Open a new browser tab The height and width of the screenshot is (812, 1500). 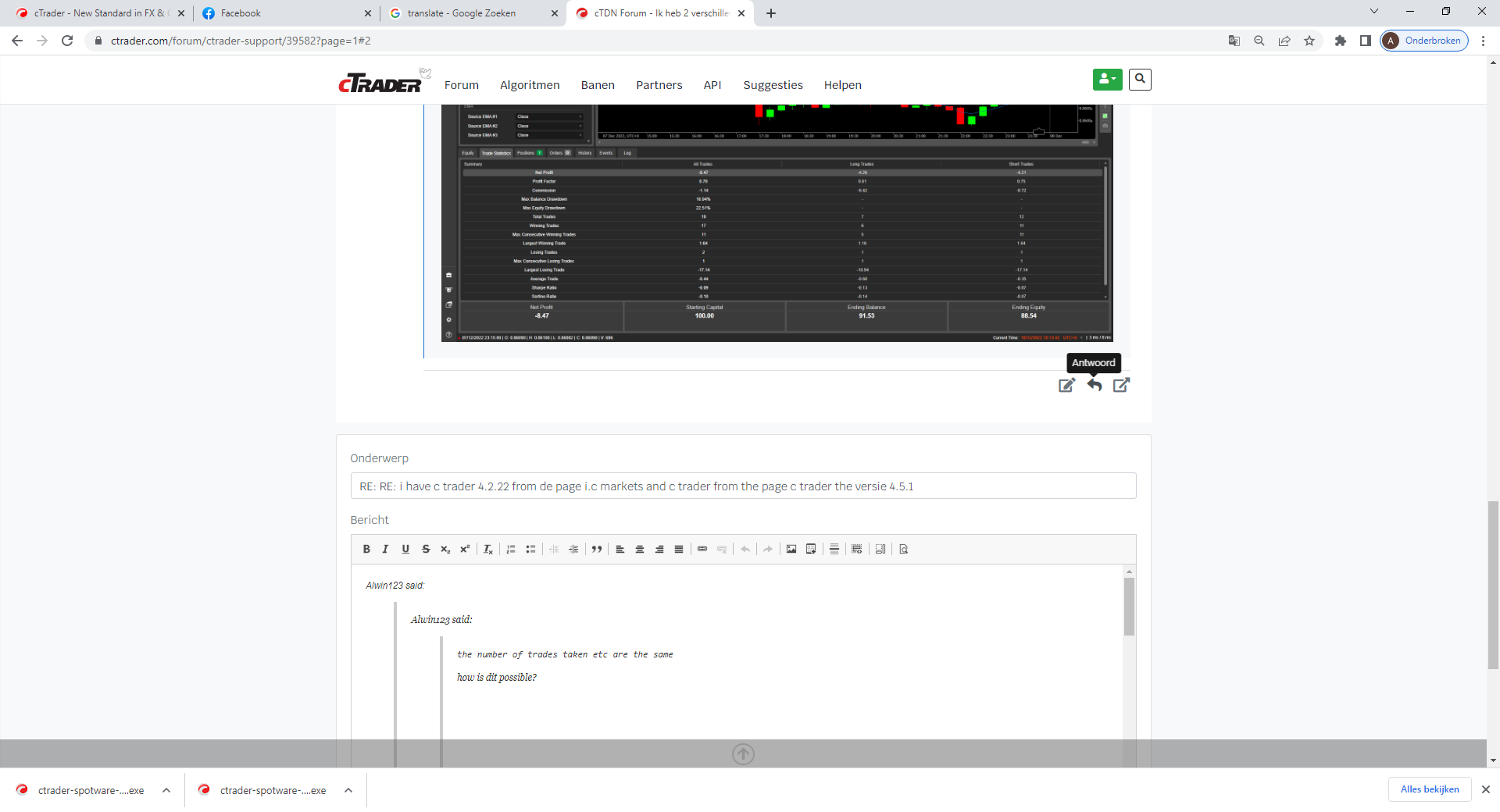[771, 13]
